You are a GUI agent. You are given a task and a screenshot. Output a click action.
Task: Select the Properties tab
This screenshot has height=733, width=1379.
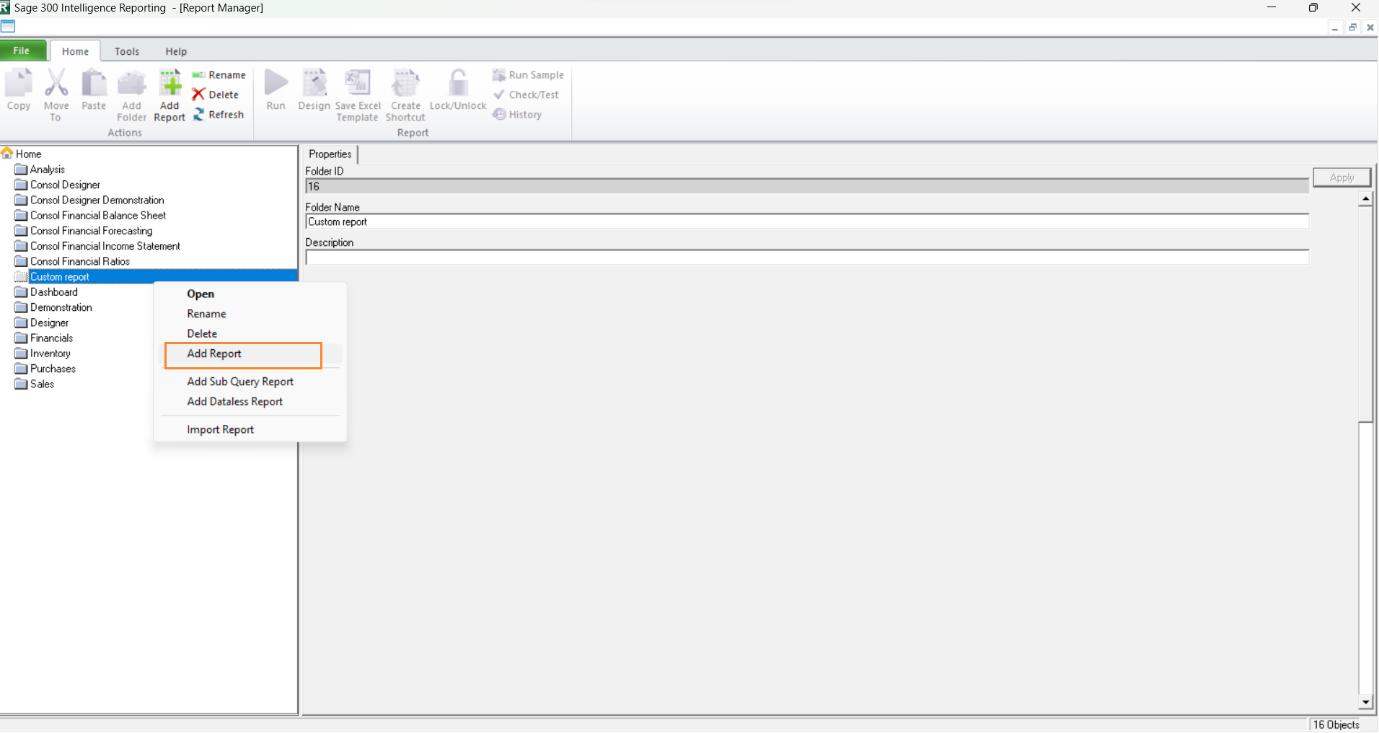coord(330,154)
